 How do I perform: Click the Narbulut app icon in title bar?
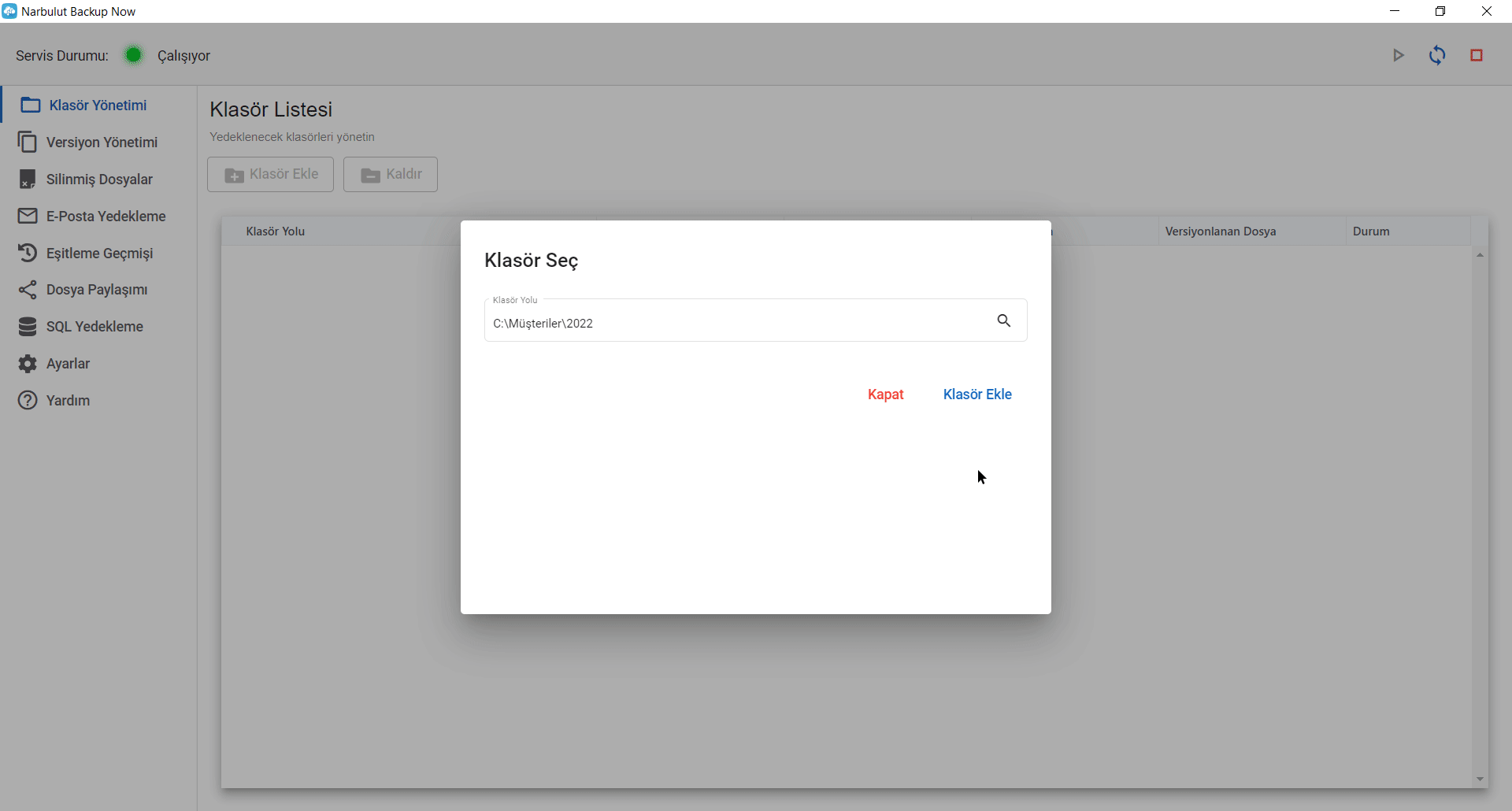point(9,11)
